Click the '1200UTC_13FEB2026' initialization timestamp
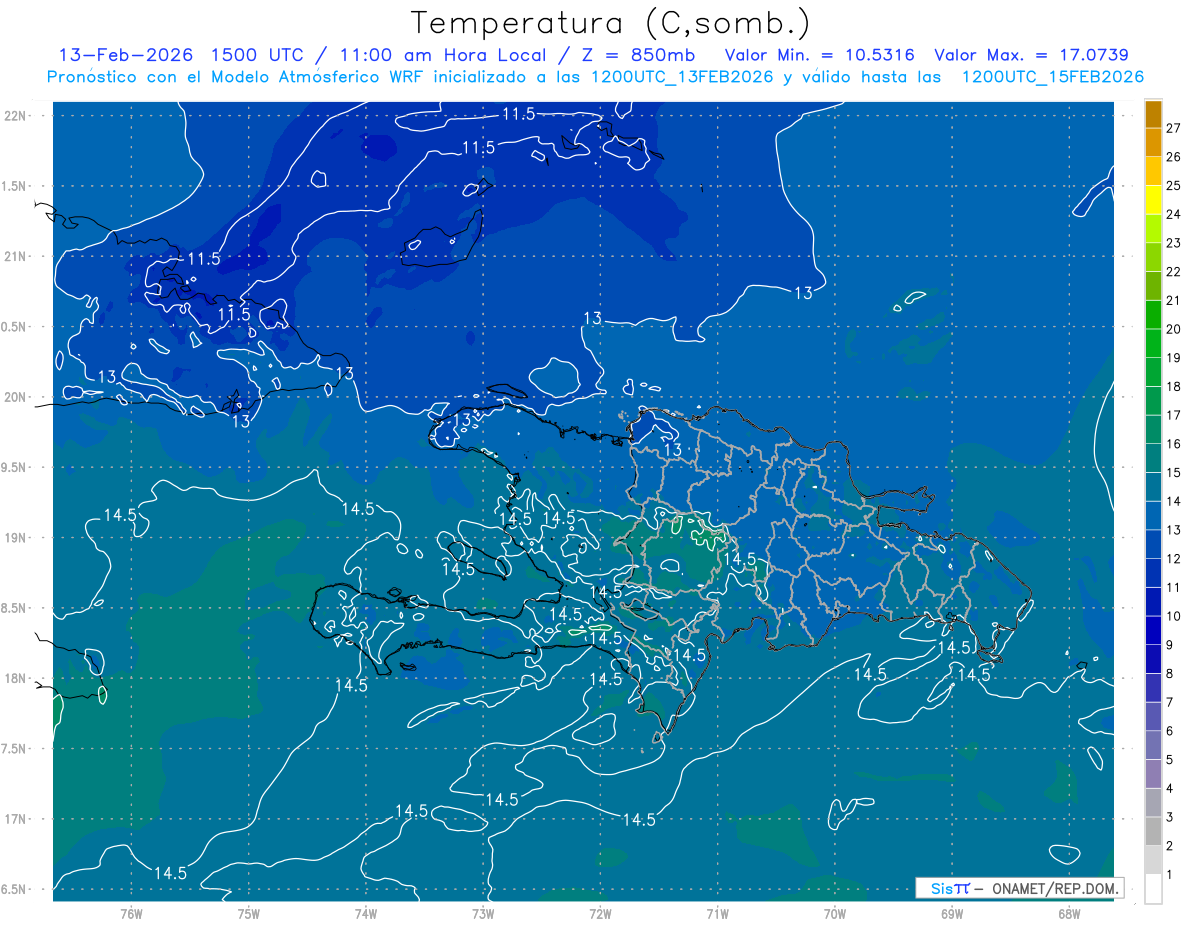Screen dimensions: 1200x927 [x=682, y=77]
